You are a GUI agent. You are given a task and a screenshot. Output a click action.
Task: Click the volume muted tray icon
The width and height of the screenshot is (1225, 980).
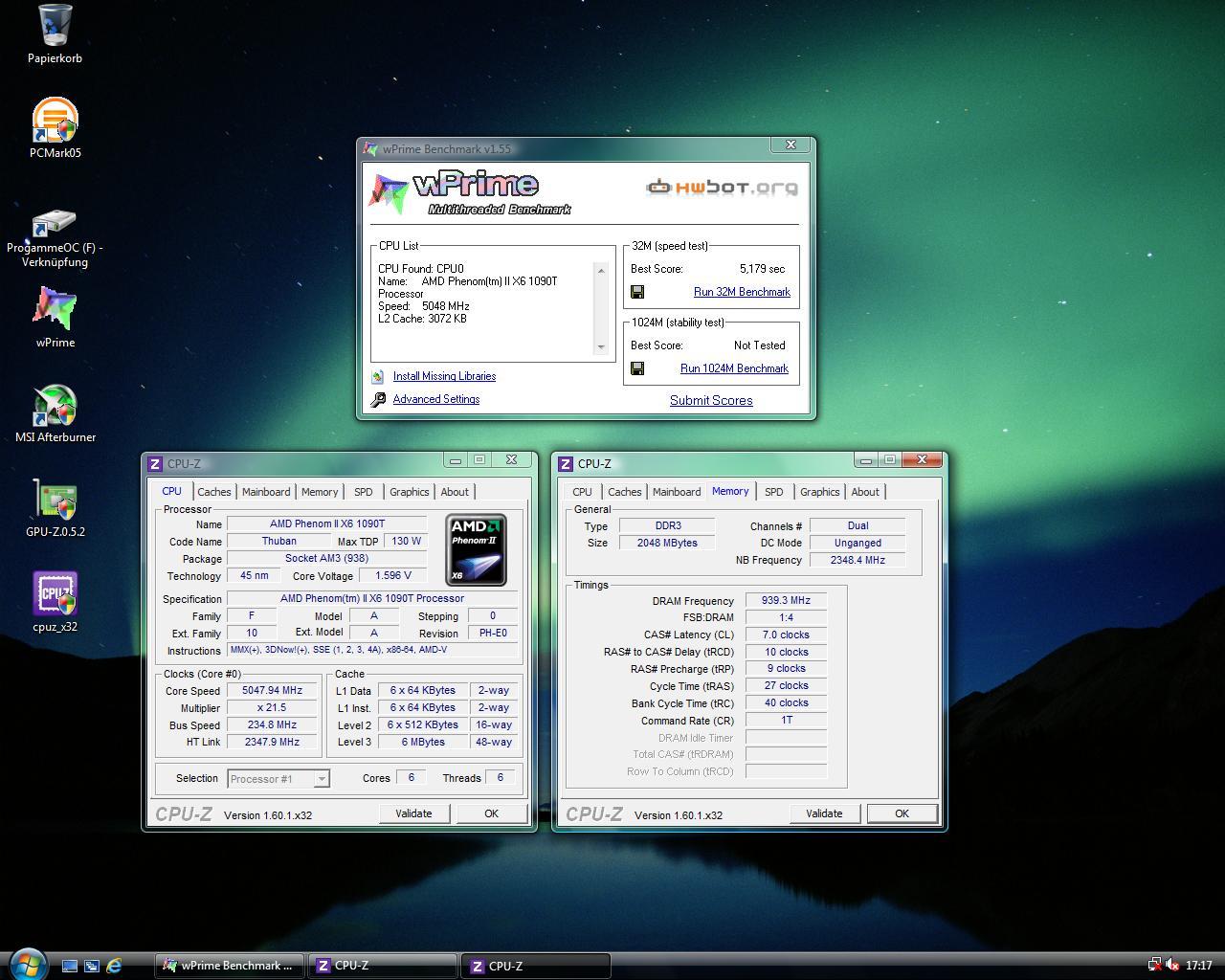(1172, 966)
